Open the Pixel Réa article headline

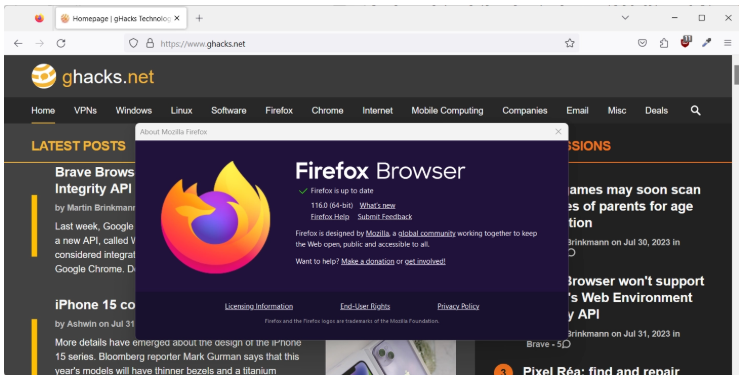601,370
